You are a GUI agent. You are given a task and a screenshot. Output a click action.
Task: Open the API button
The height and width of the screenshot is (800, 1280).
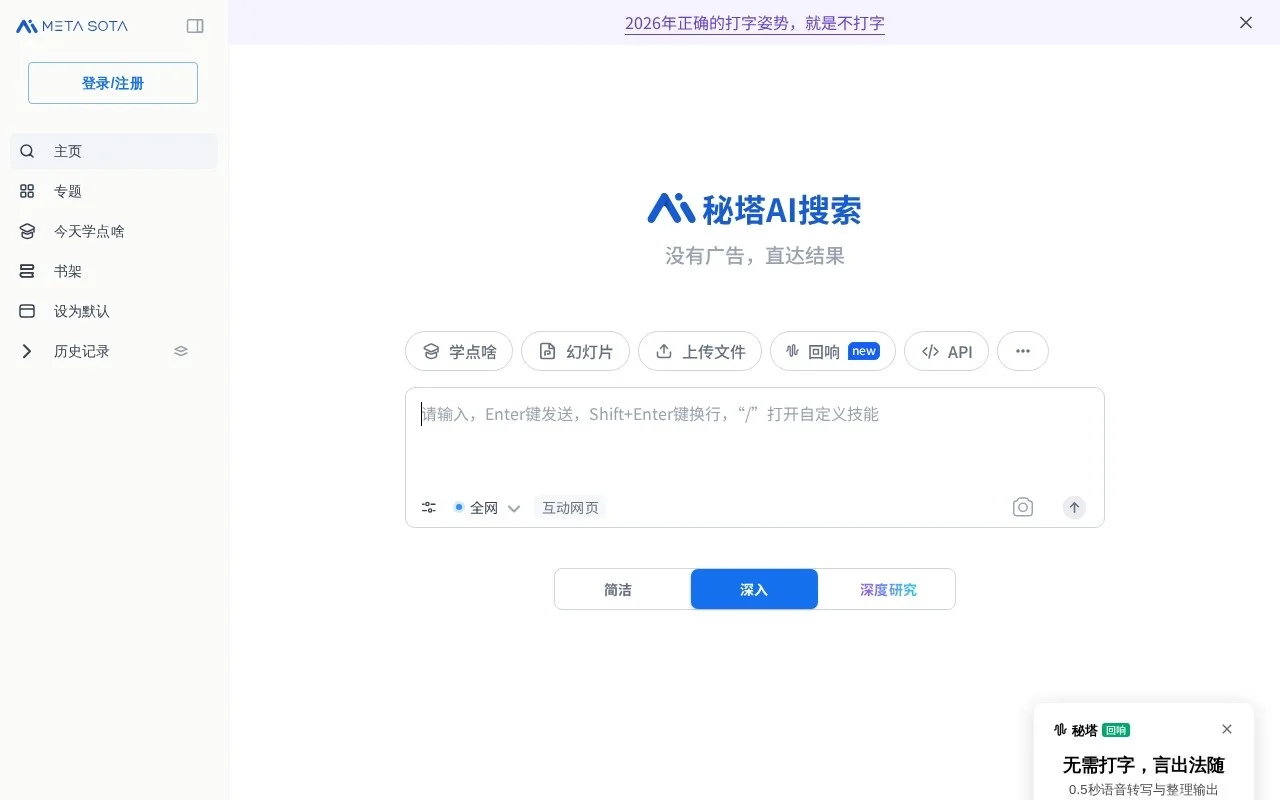click(x=947, y=351)
